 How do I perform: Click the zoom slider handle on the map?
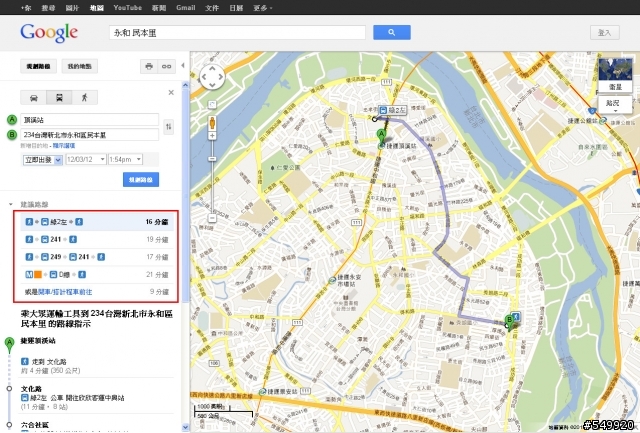tap(212, 159)
